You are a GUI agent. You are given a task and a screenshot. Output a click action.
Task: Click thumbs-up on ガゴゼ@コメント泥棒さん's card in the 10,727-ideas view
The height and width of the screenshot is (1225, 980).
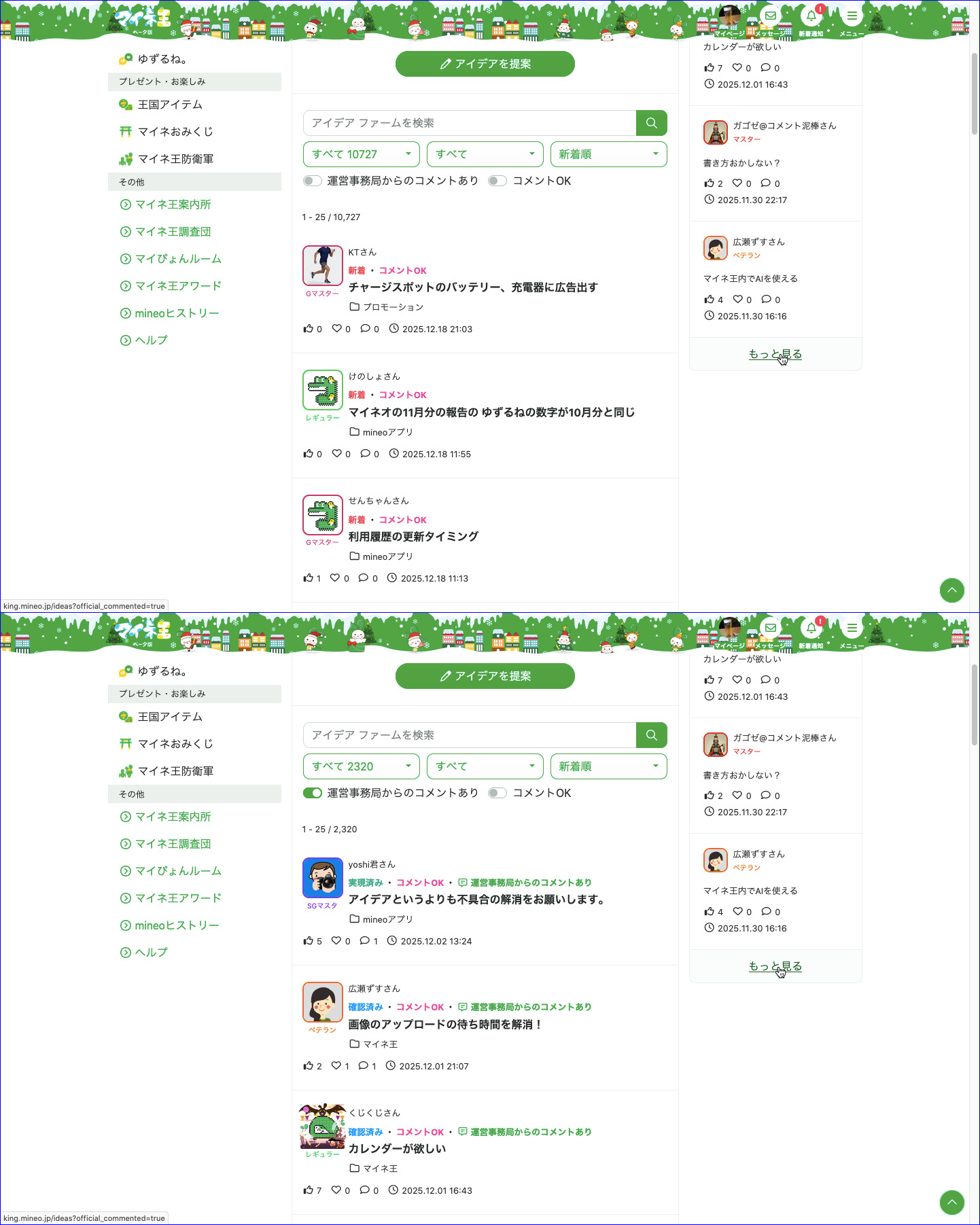coord(710,183)
